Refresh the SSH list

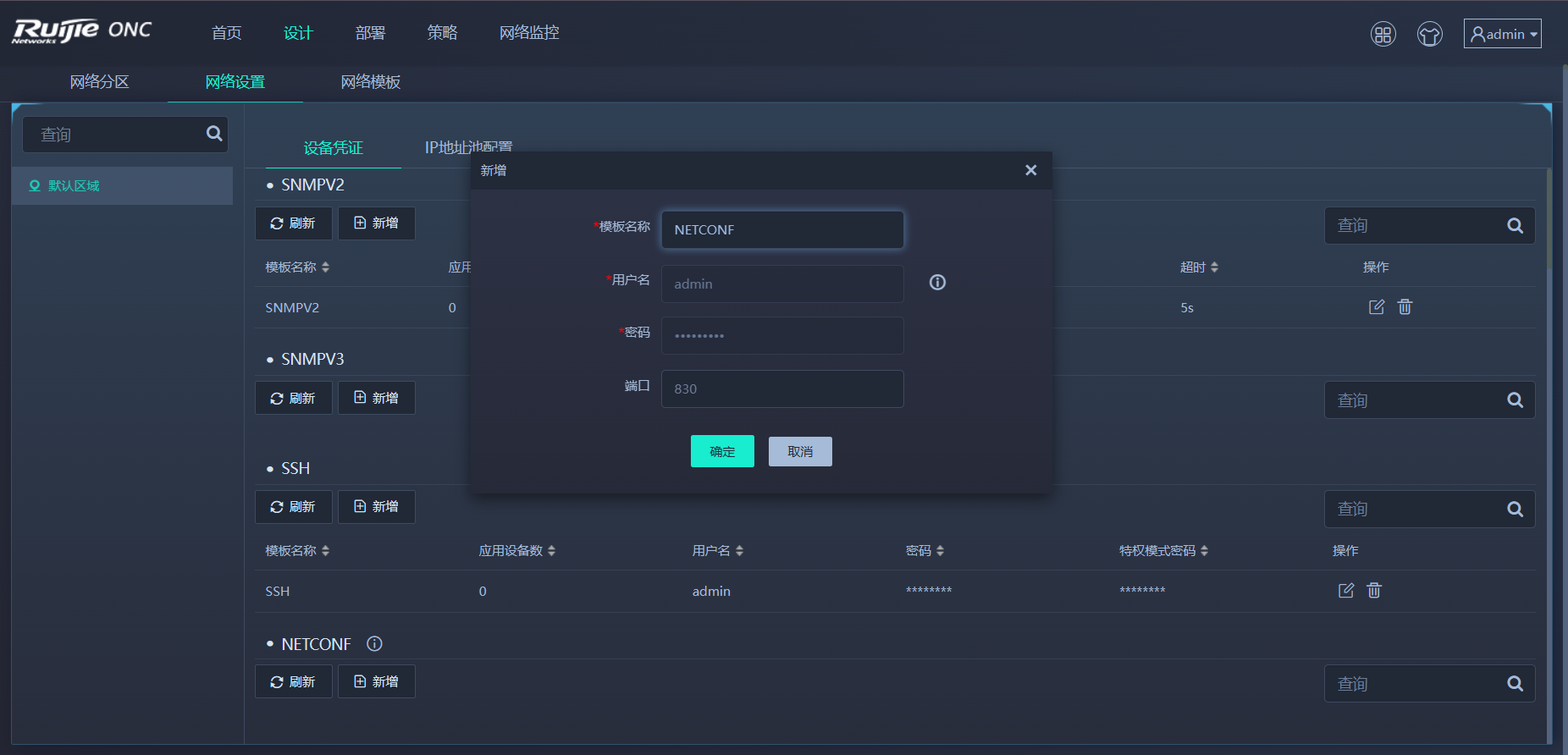coord(293,507)
